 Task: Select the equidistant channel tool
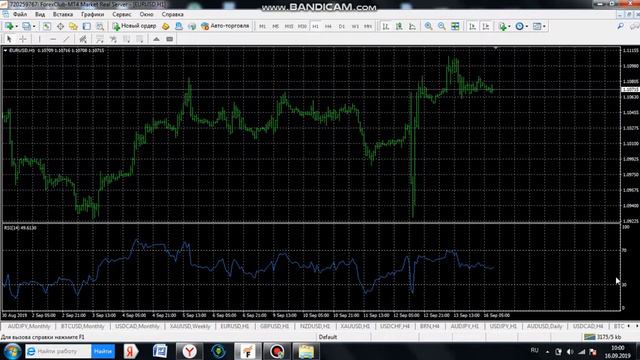[82, 39]
